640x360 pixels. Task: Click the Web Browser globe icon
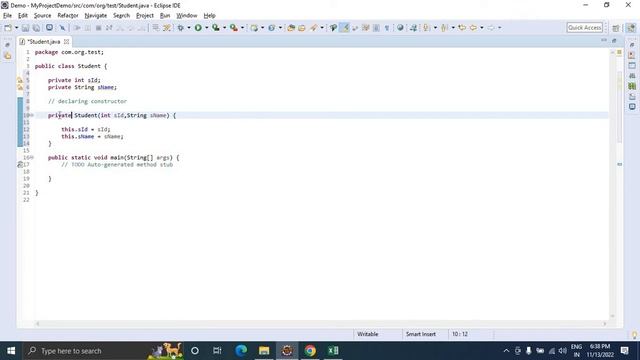pos(400,28)
